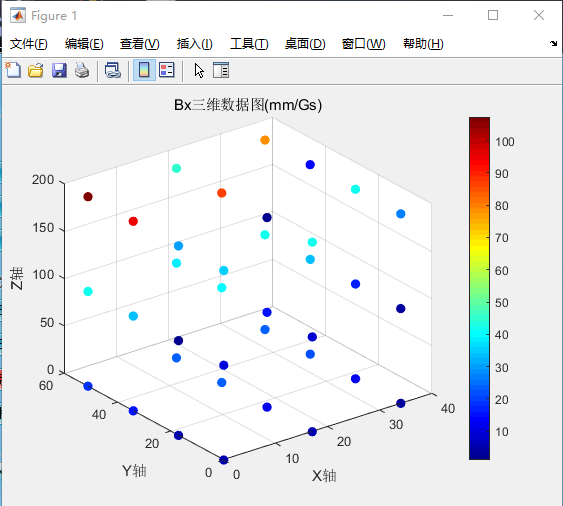The width and height of the screenshot is (563, 506).
Task: Click the jet colorbar beside the plot
Action: tap(479, 288)
